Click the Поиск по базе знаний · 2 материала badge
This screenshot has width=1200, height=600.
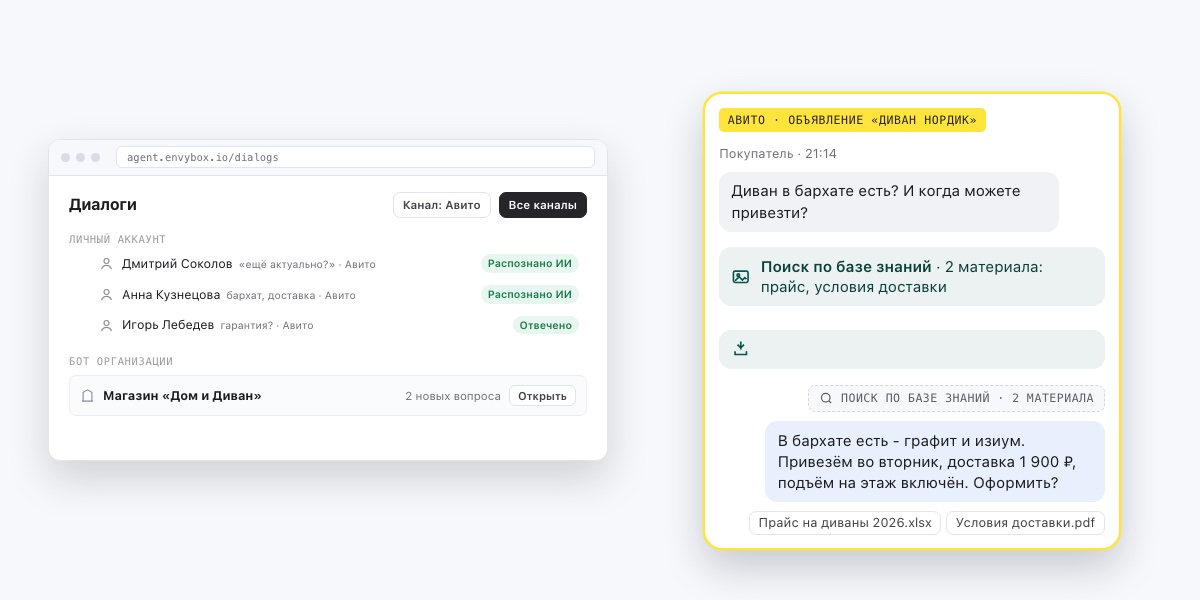957,398
